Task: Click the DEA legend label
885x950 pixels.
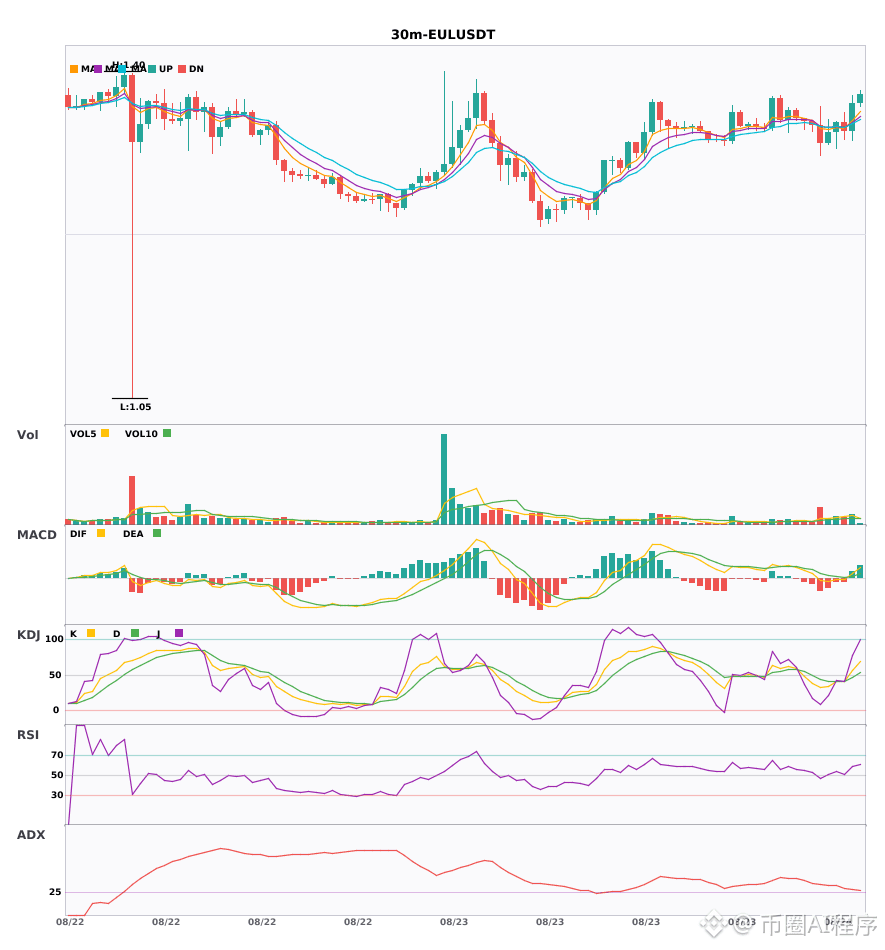Action: (x=133, y=534)
